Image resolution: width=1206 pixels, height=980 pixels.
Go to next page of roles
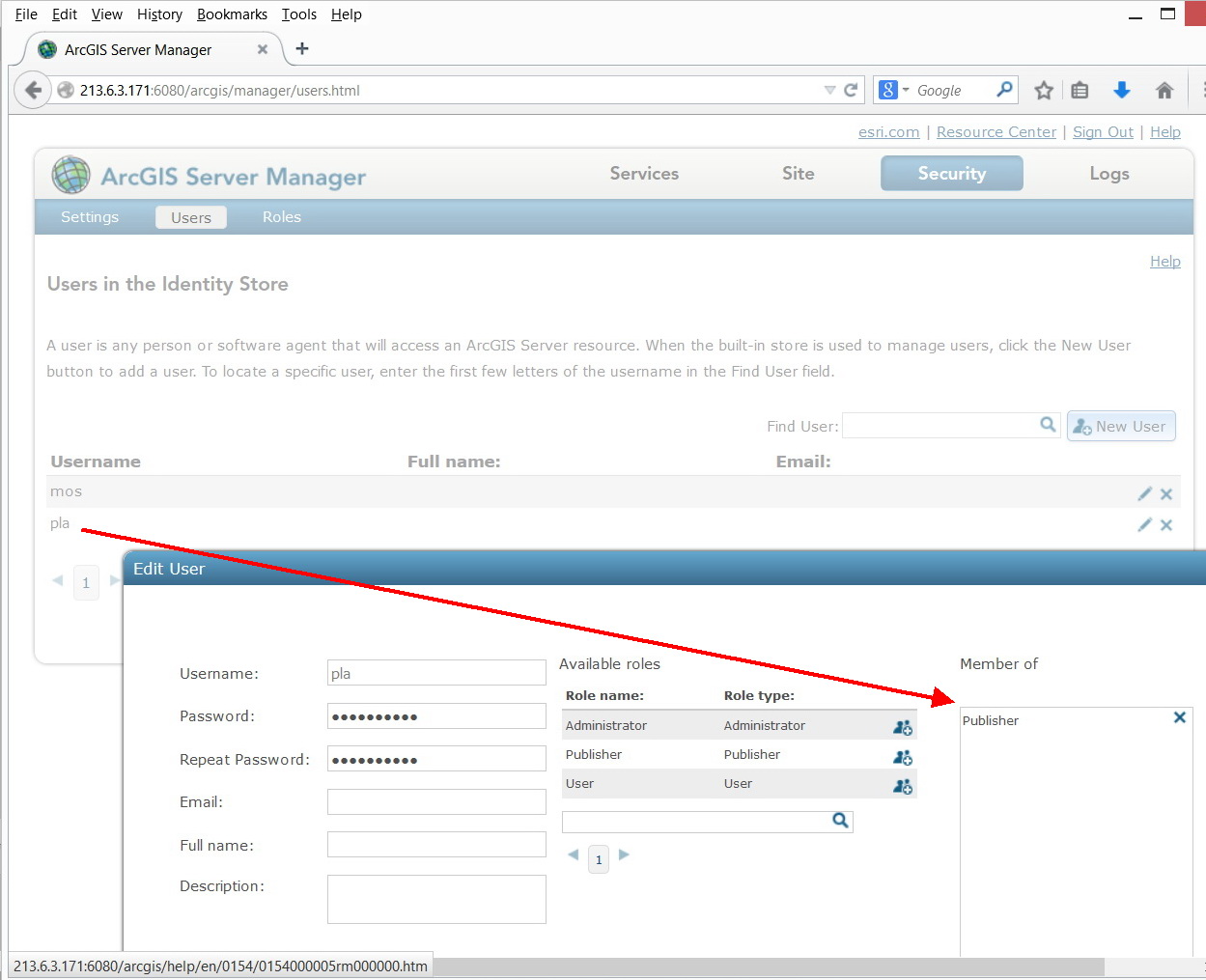pos(624,854)
